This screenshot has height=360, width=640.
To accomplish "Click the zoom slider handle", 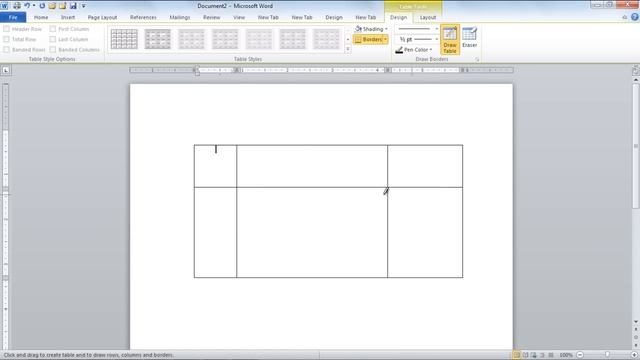I will coord(607,355).
